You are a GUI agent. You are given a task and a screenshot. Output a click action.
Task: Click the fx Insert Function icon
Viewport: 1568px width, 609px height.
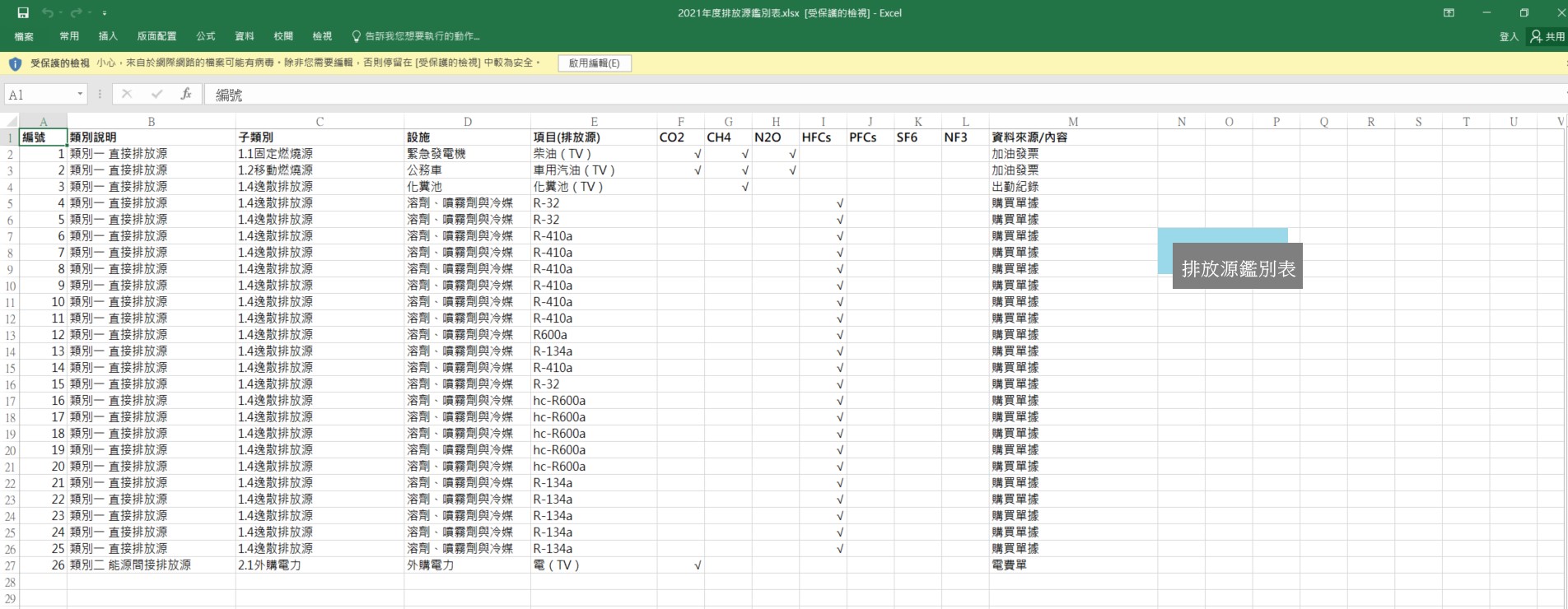coord(186,95)
